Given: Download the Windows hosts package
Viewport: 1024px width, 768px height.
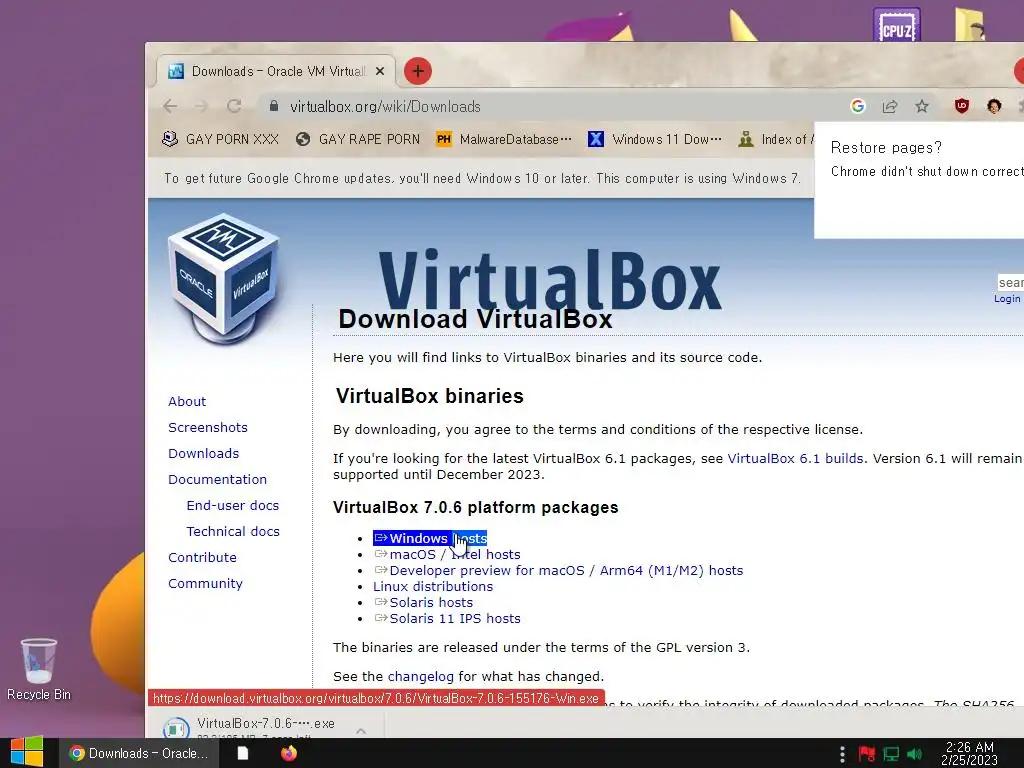Looking at the screenshot, I should (430, 538).
